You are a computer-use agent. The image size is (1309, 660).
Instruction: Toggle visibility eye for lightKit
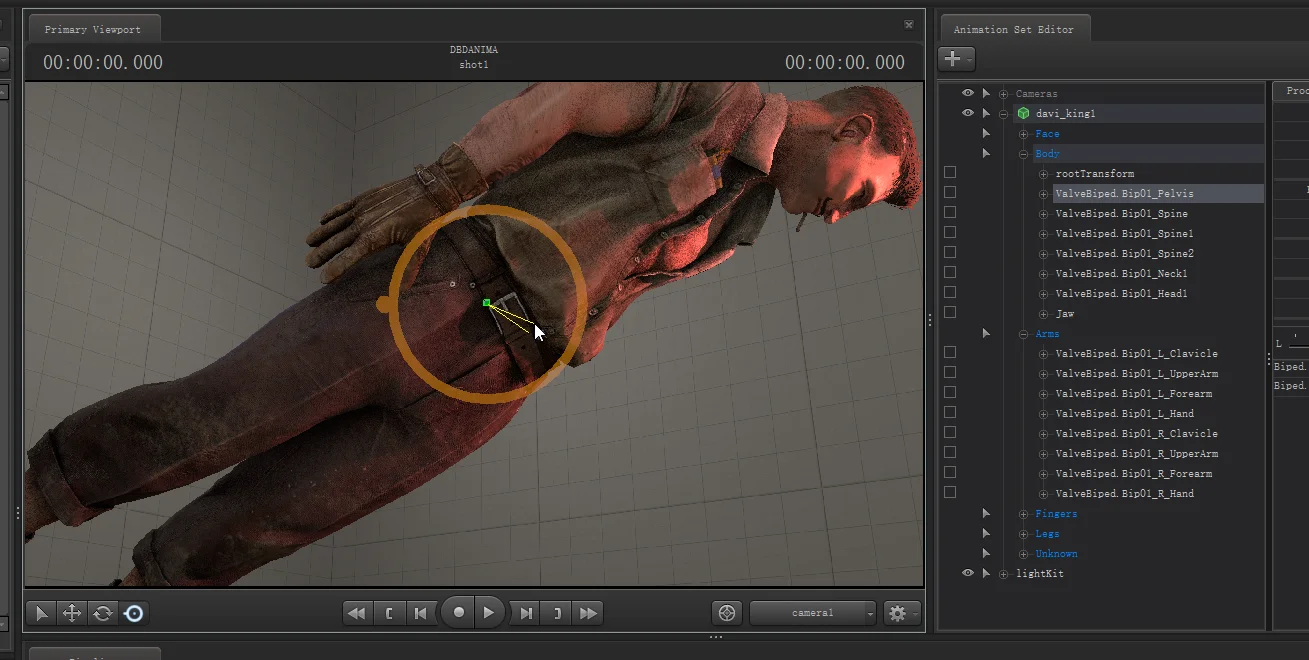tap(967, 573)
